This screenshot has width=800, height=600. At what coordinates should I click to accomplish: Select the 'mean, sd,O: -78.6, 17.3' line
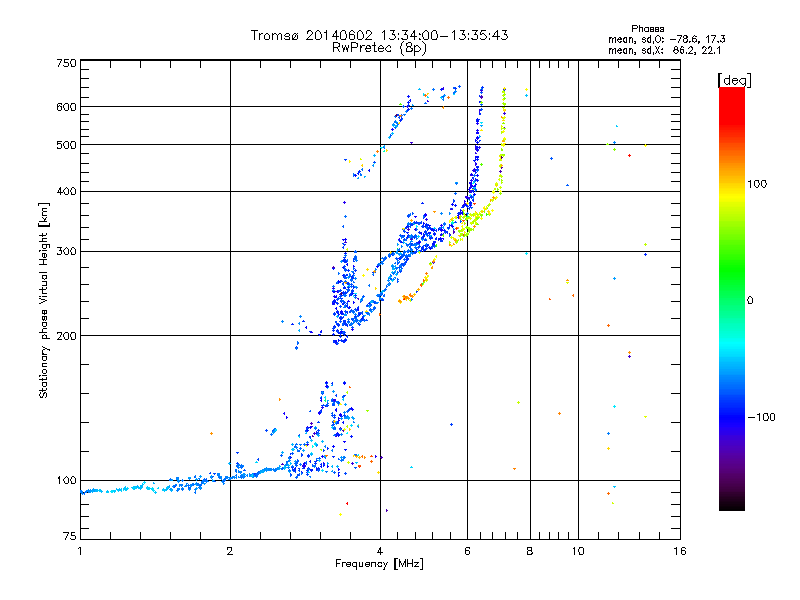point(666,39)
